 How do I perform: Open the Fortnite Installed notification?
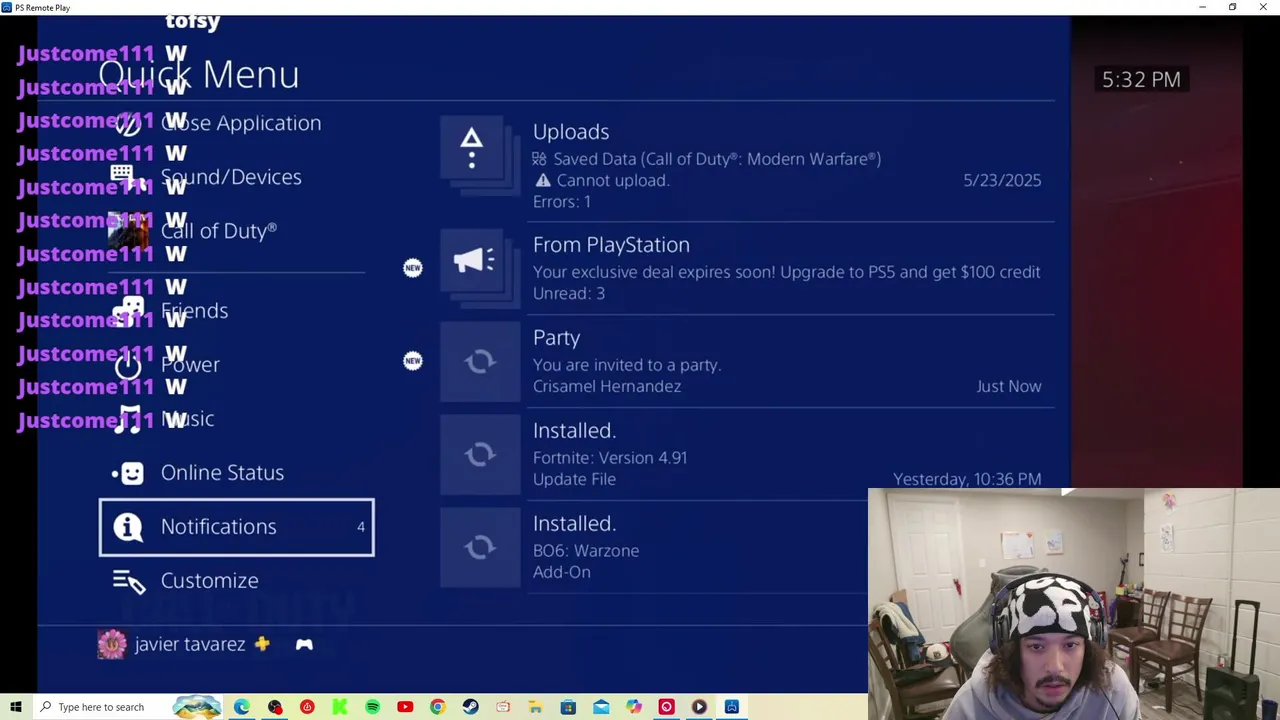(x=747, y=454)
